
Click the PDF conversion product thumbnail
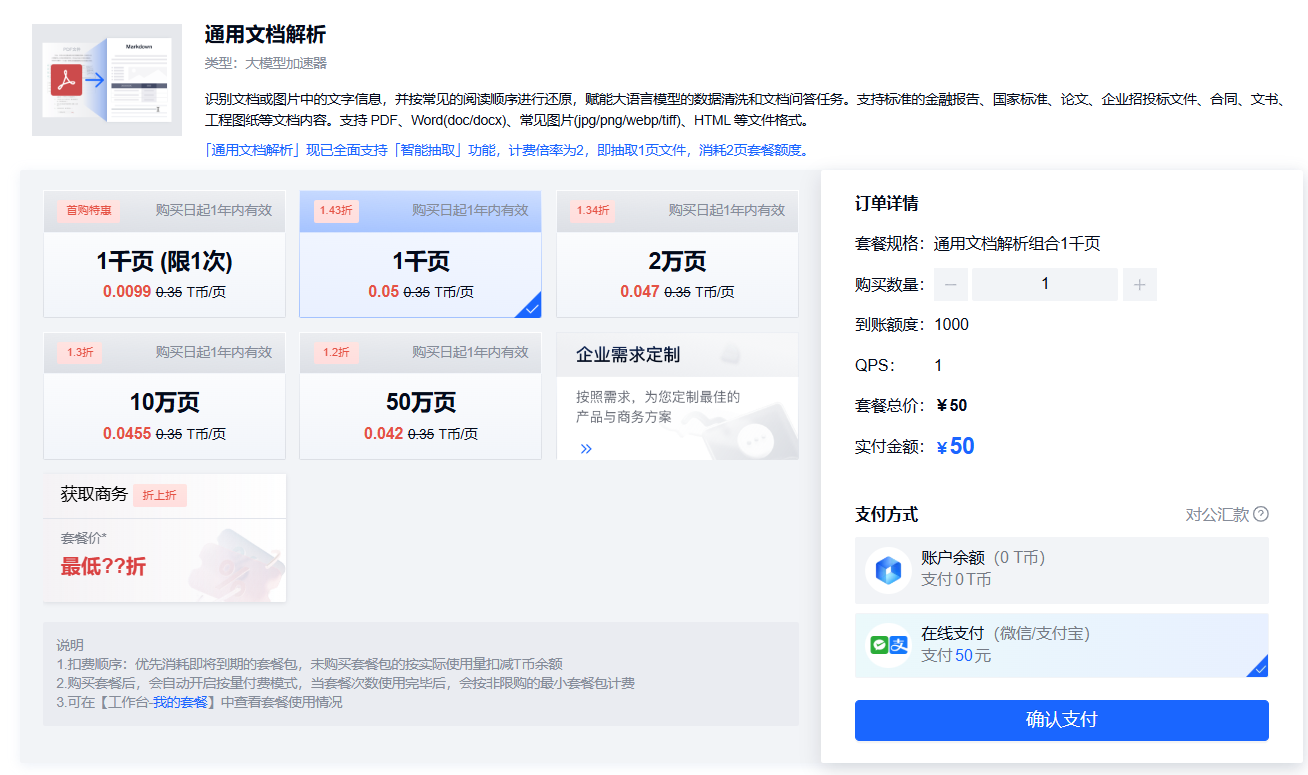106,79
